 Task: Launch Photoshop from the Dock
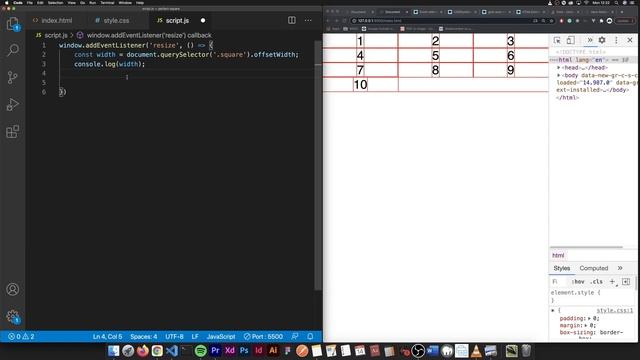point(244,351)
